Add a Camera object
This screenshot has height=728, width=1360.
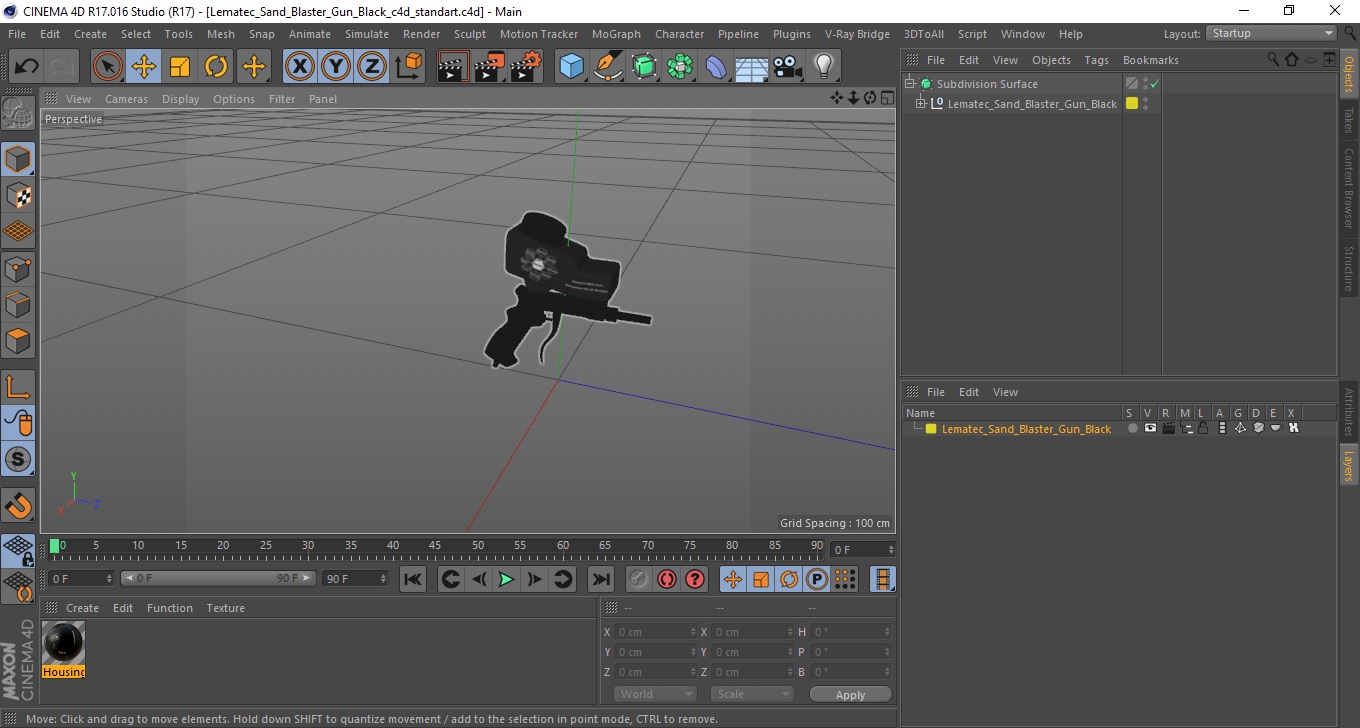[788, 67]
